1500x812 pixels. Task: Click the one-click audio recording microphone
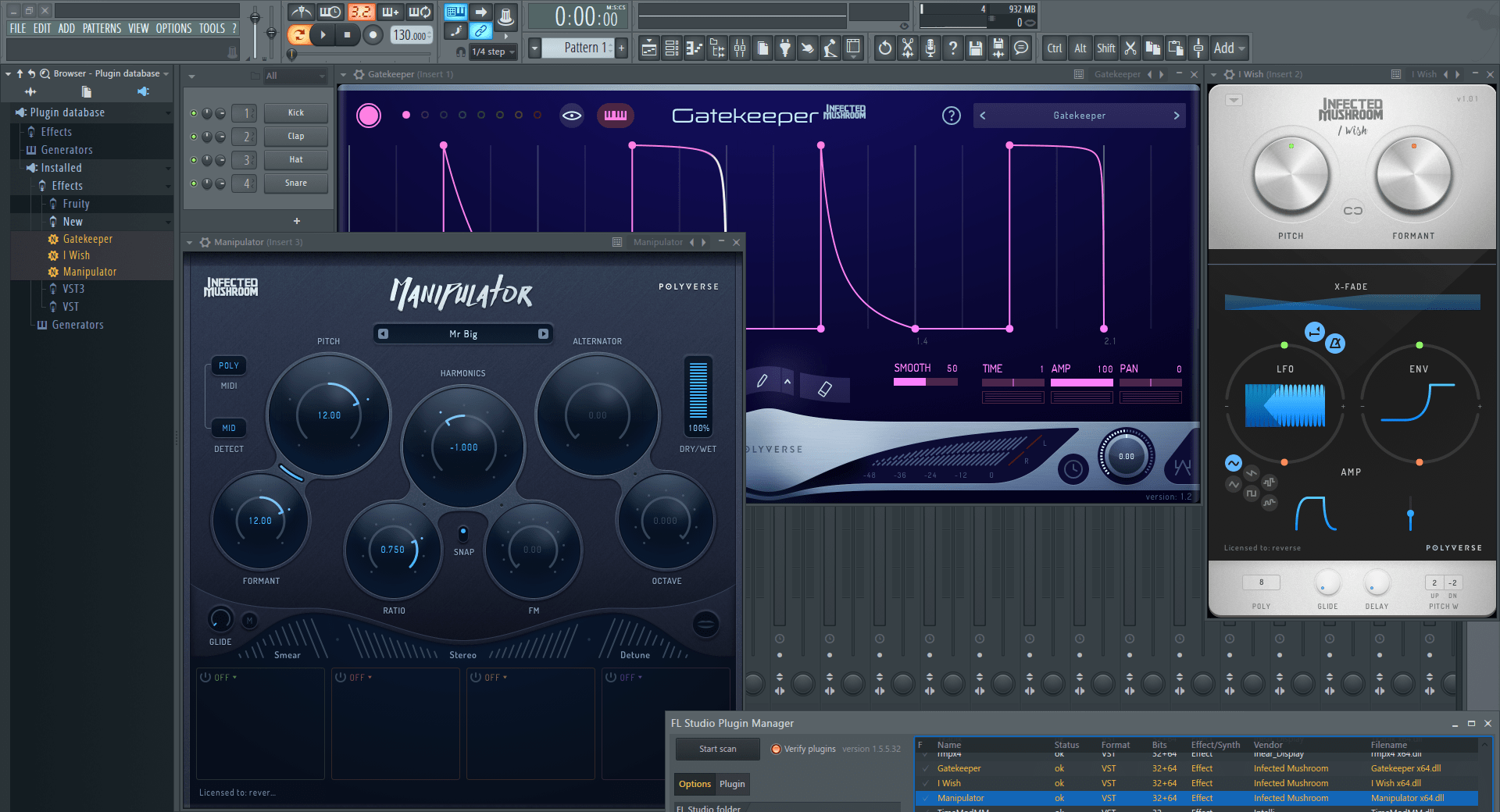[930, 48]
